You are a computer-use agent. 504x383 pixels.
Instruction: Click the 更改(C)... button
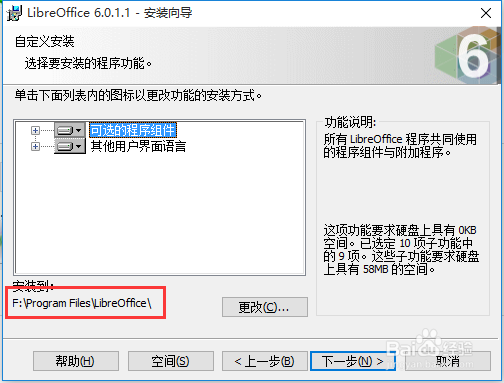tap(265, 307)
